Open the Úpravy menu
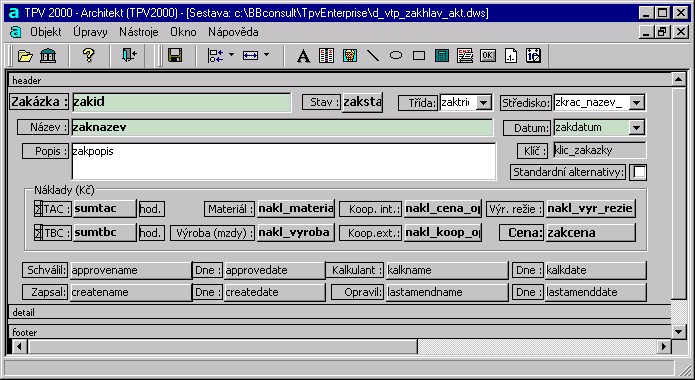The width and height of the screenshot is (695, 380). pos(90,32)
